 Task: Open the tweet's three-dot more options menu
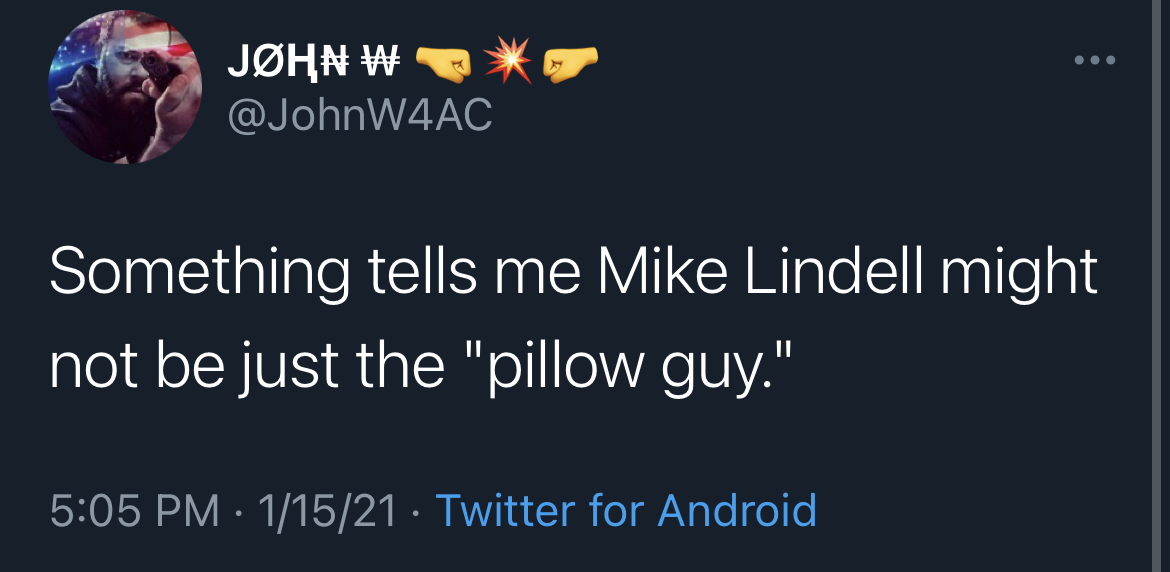pyautogui.click(x=1095, y=60)
